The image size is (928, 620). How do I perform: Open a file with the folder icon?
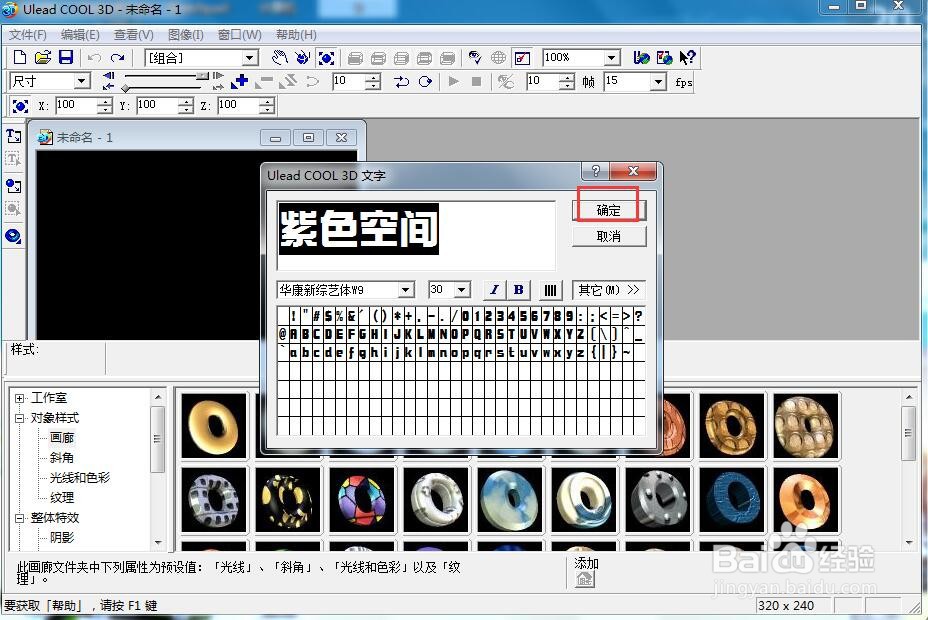click(43, 57)
